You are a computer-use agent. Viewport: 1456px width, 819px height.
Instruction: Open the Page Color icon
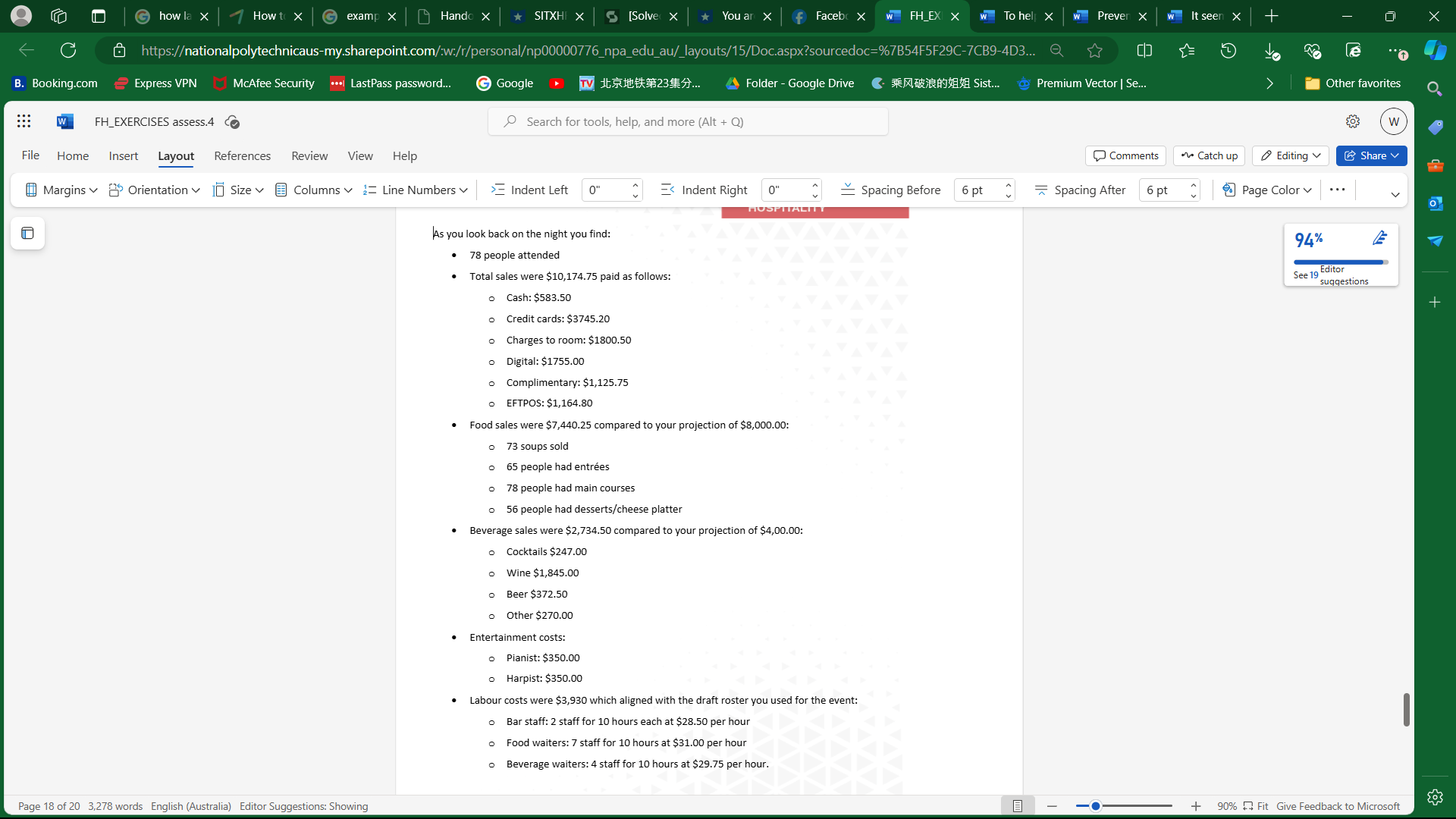[1228, 190]
